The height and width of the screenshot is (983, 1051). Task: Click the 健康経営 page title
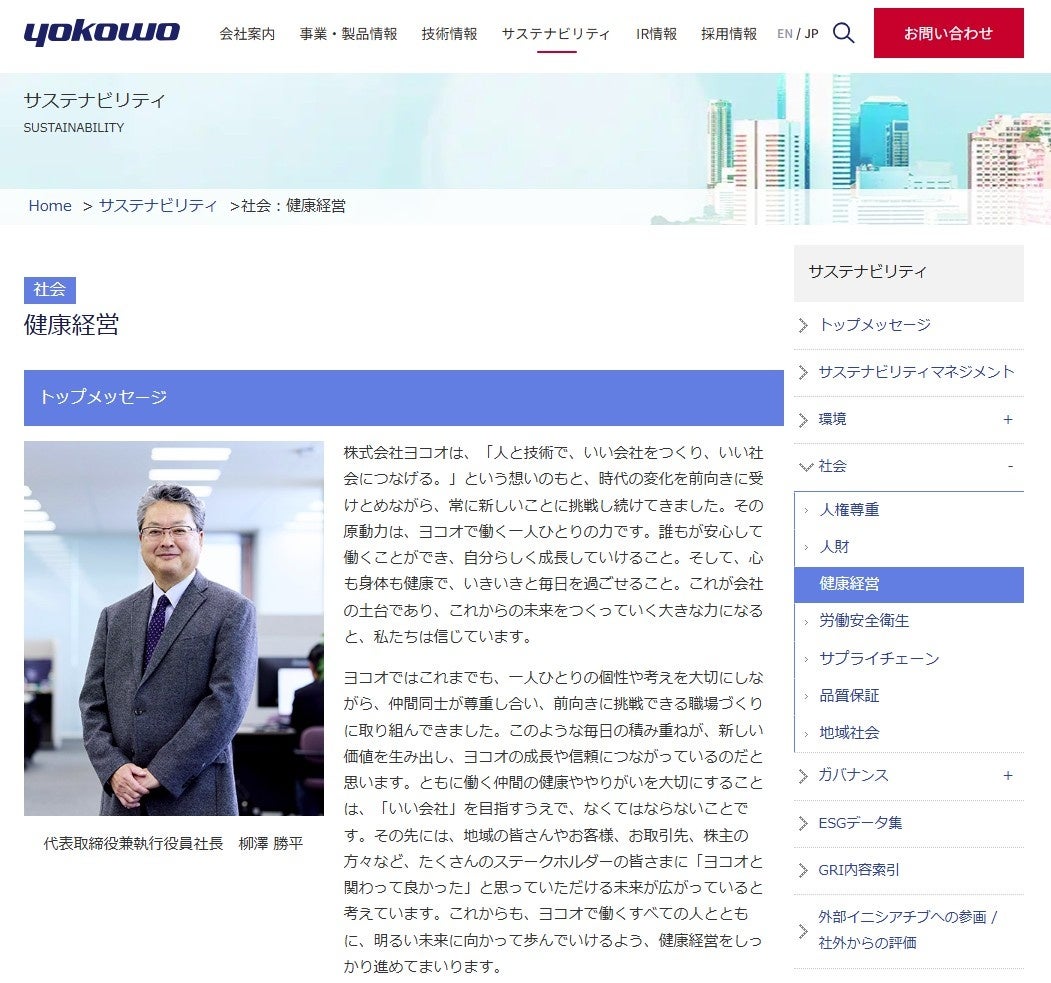(x=72, y=324)
